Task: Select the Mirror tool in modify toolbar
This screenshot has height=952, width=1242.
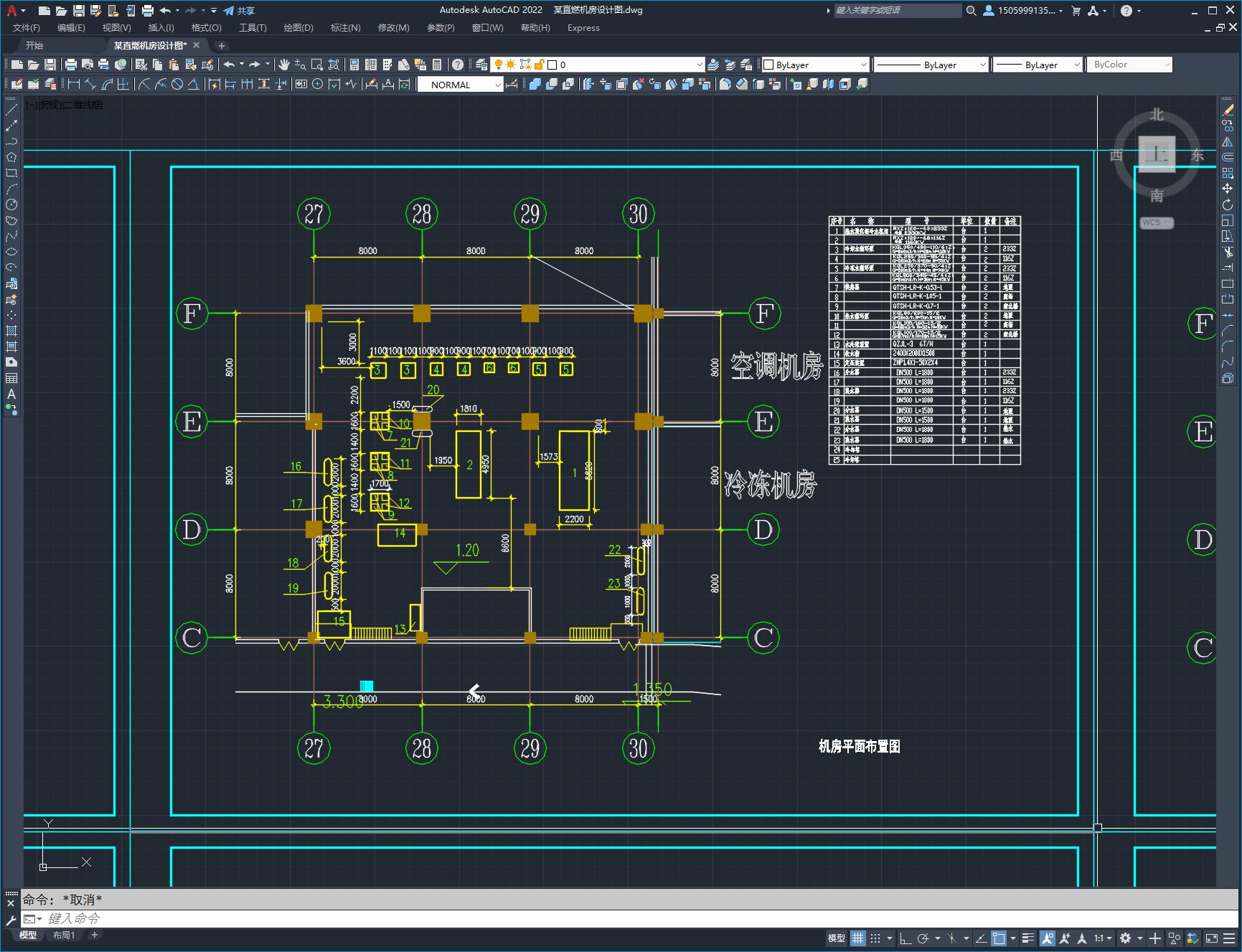Action: (1228, 141)
